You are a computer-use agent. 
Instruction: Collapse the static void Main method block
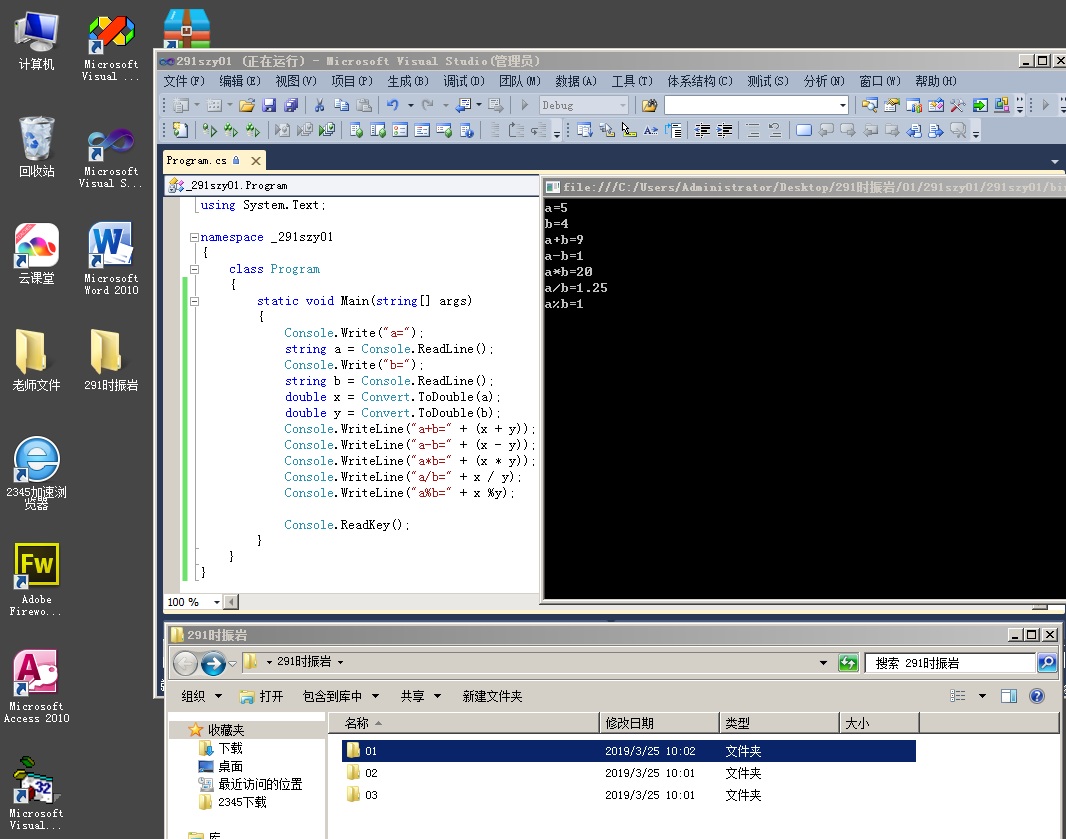194,301
